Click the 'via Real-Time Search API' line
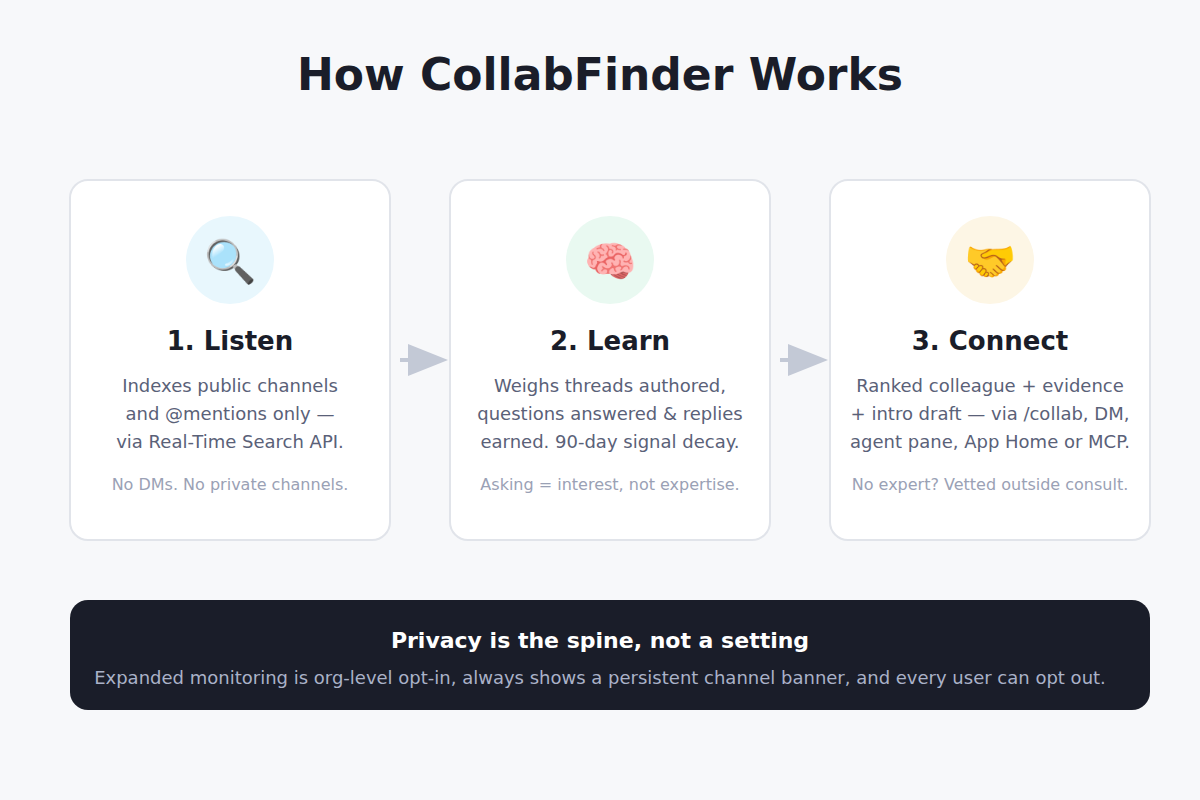Image resolution: width=1200 pixels, height=800 pixels. pos(230,442)
